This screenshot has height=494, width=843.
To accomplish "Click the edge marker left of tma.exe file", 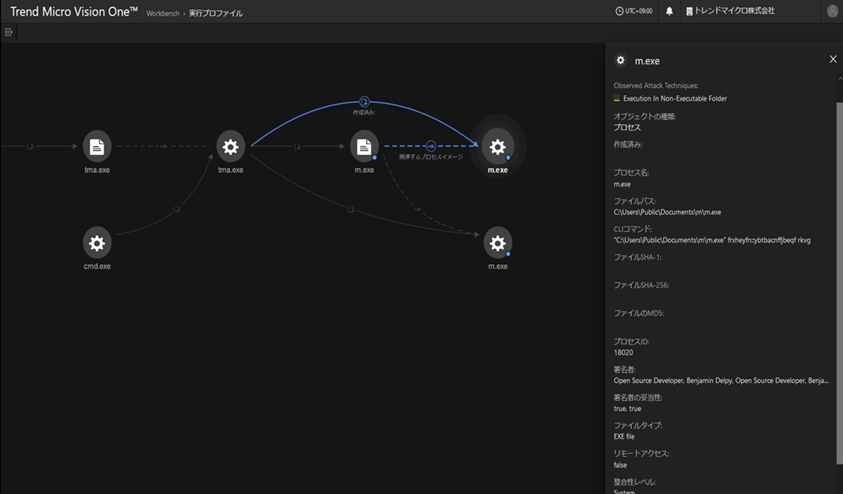I will point(30,146).
